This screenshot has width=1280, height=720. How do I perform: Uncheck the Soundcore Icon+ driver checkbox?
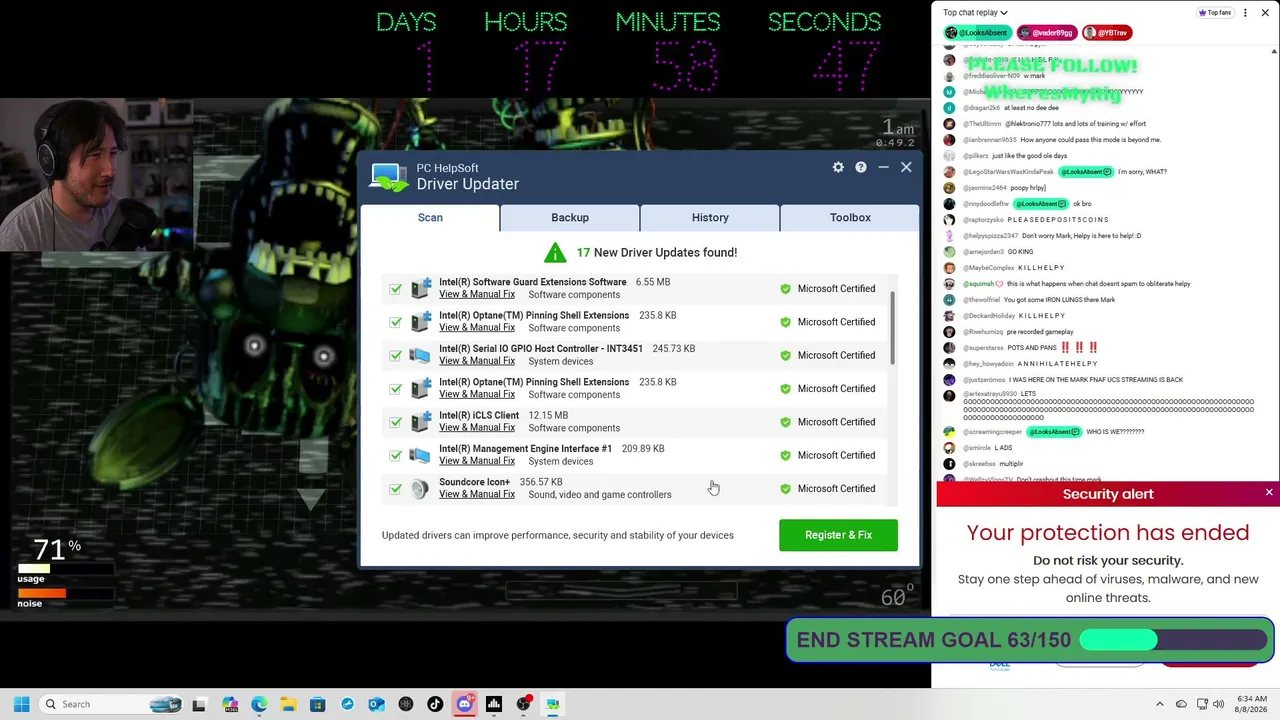tap(396, 489)
